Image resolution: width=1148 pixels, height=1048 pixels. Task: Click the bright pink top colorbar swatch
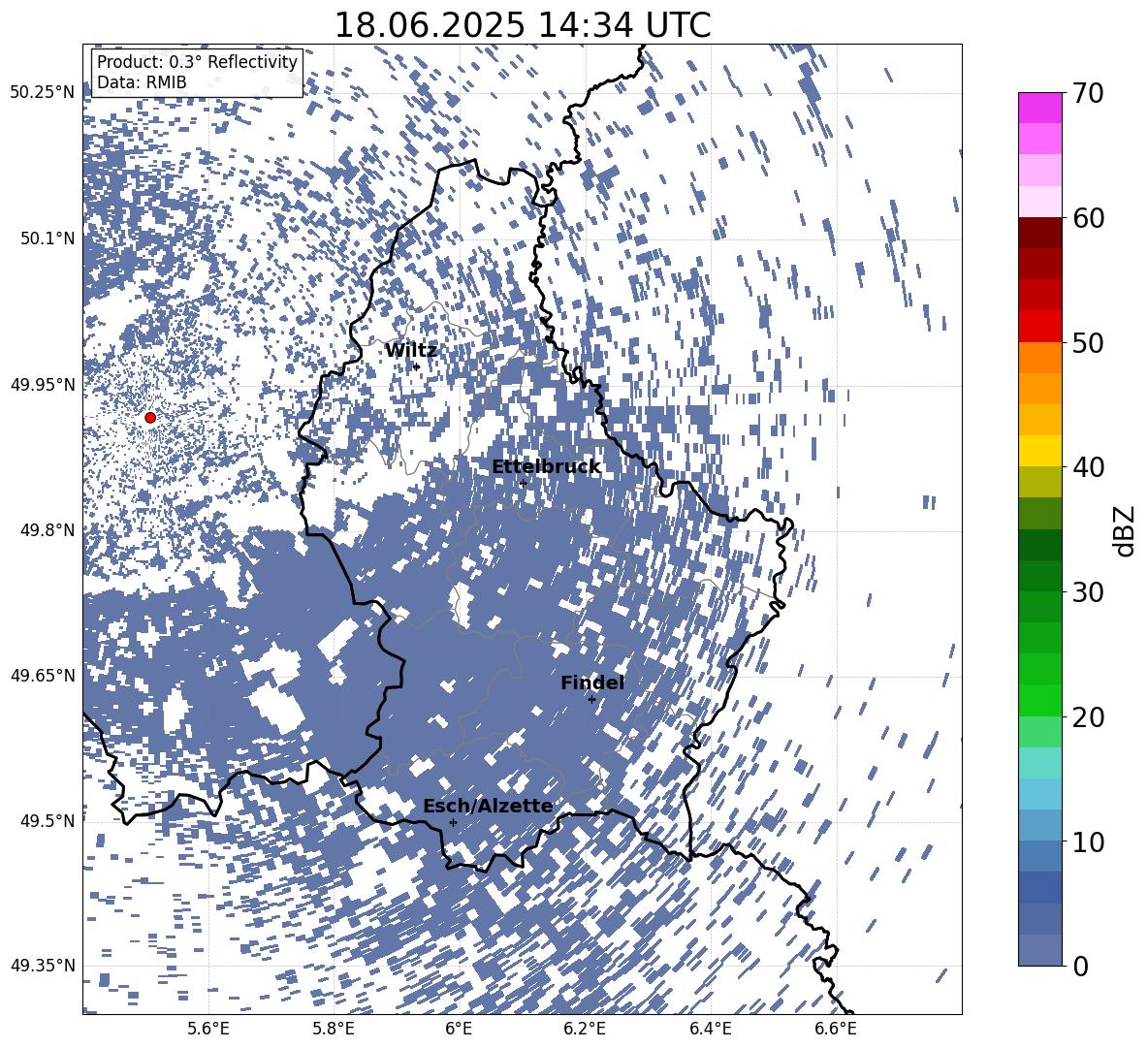tap(1039, 108)
